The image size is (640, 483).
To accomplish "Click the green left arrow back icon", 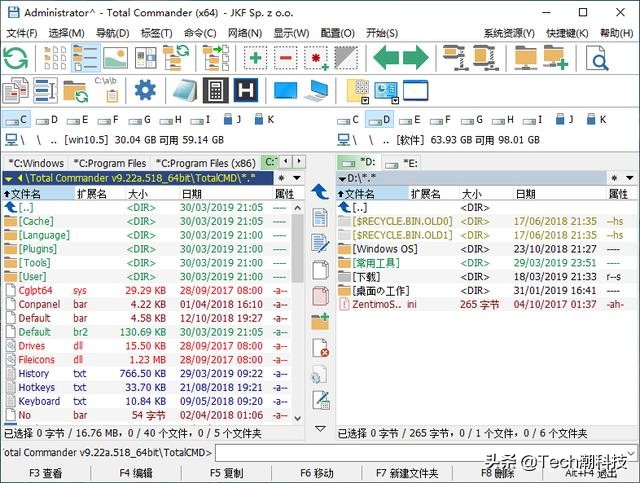I will point(384,58).
